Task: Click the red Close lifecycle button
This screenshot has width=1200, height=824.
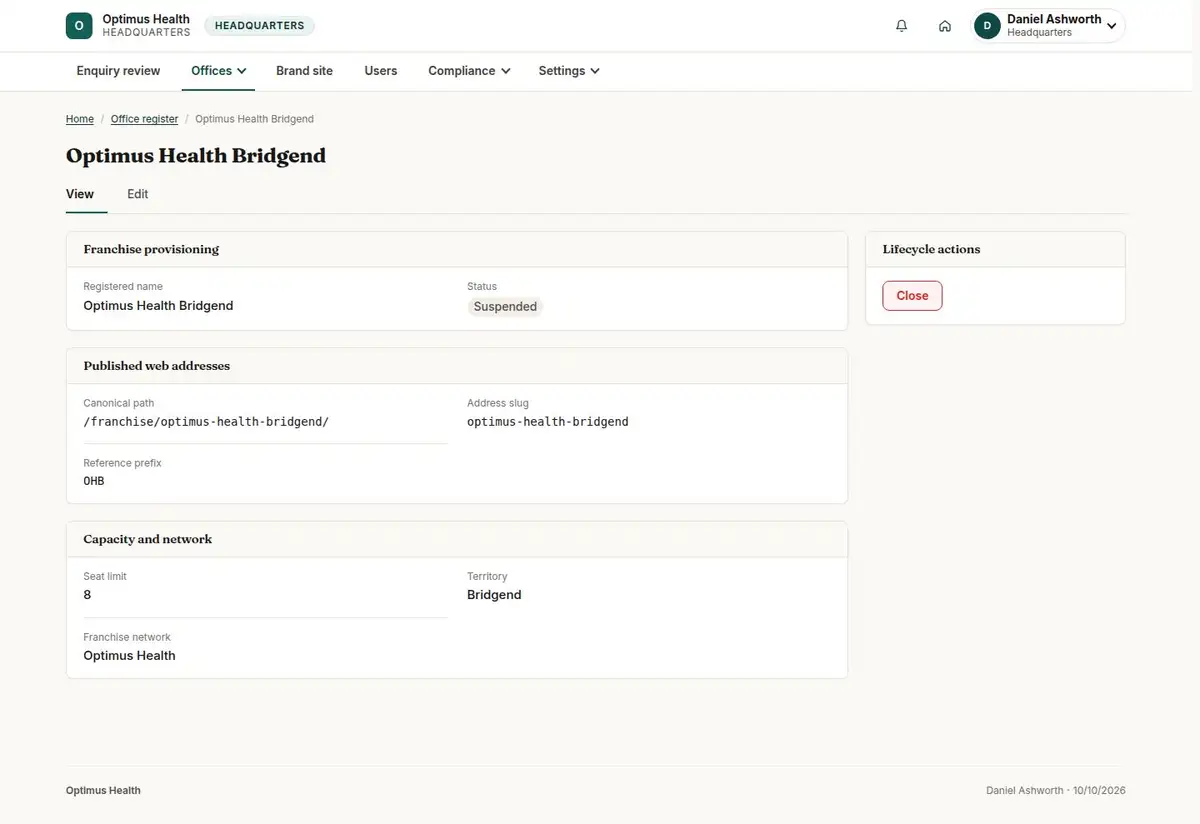Action: (x=912, y=296)
